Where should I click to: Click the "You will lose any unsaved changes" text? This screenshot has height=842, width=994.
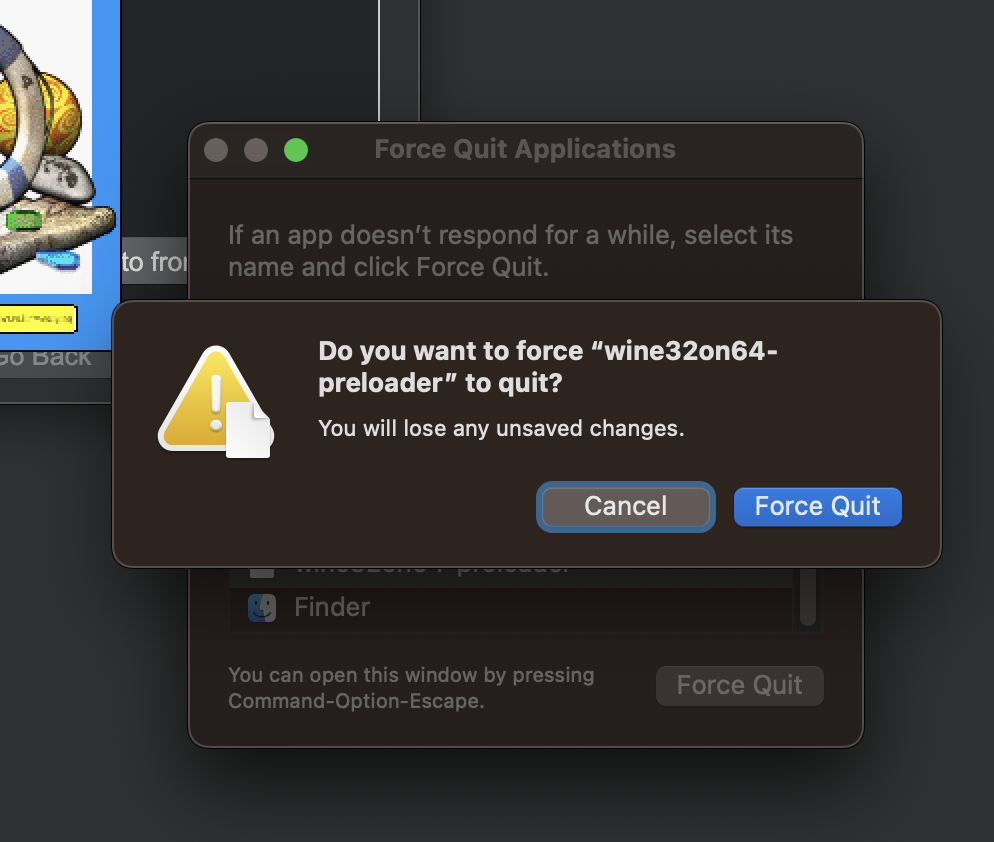point(501,428)
